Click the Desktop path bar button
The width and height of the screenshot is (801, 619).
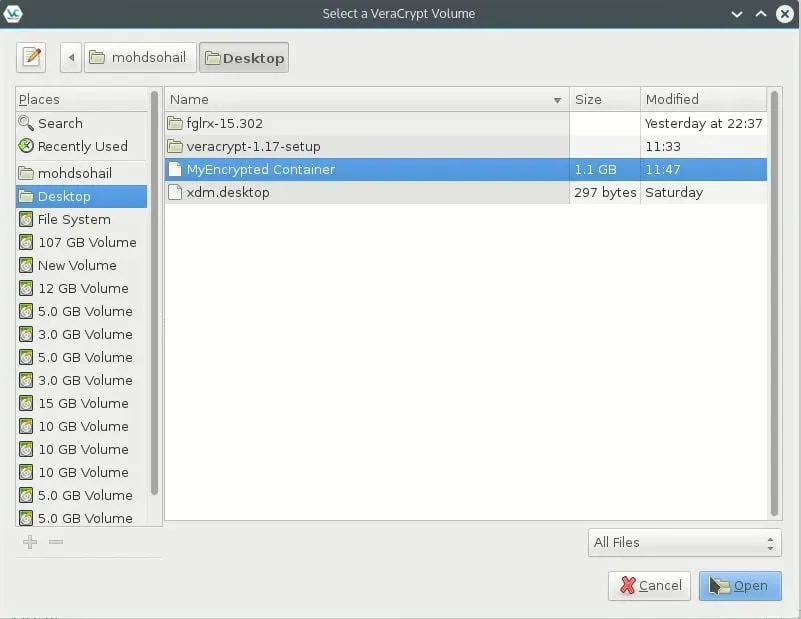coord(244,58)
